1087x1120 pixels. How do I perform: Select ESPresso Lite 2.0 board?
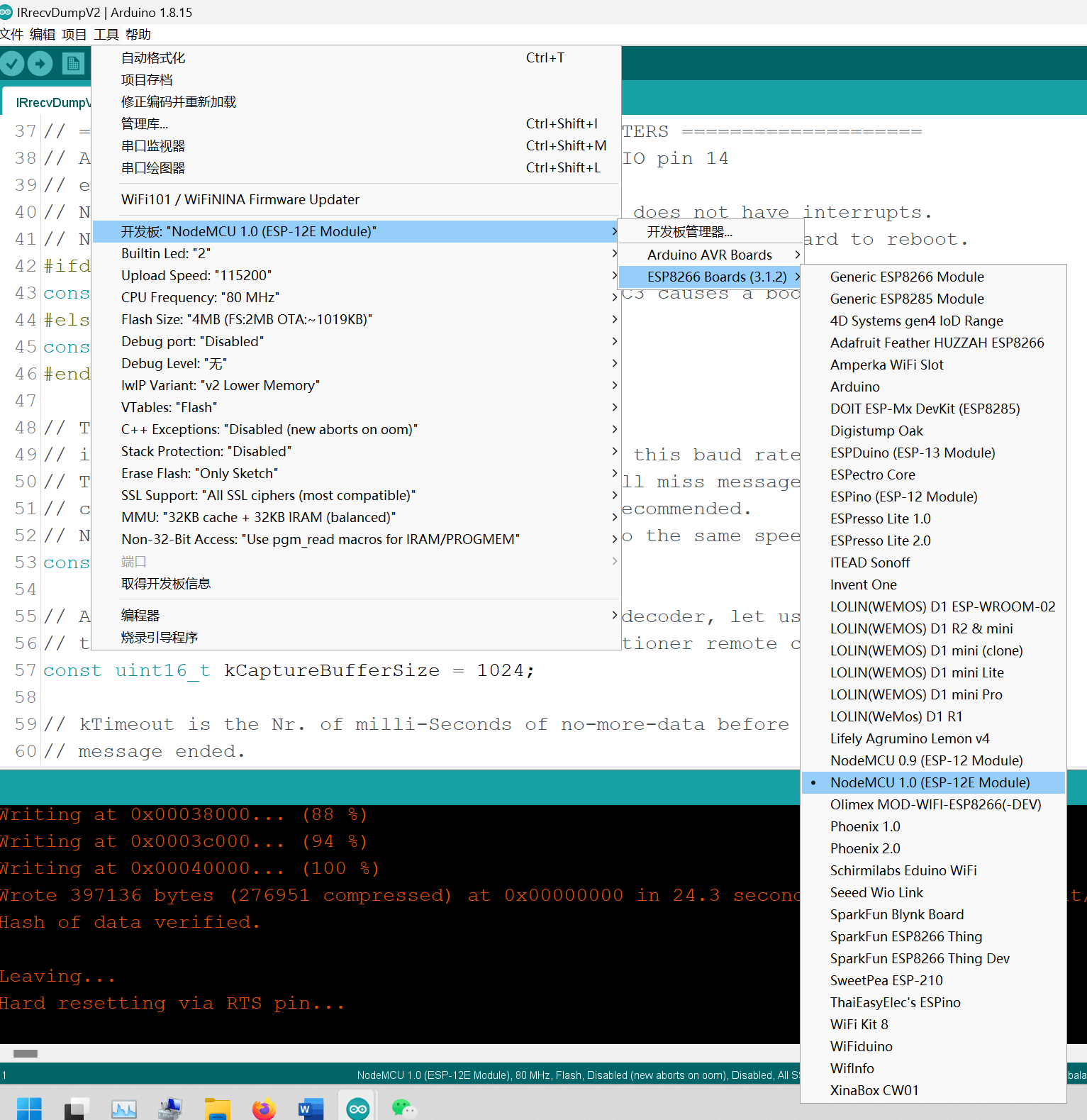coord(933,540)
